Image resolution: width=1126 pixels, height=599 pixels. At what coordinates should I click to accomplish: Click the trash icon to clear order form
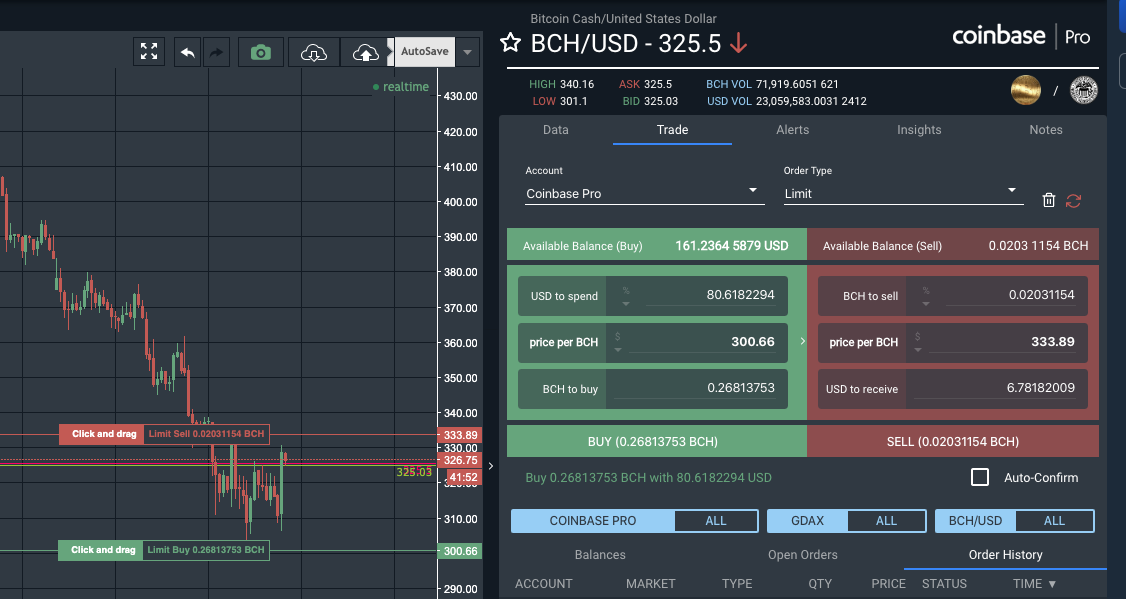tap(1048, 200)
